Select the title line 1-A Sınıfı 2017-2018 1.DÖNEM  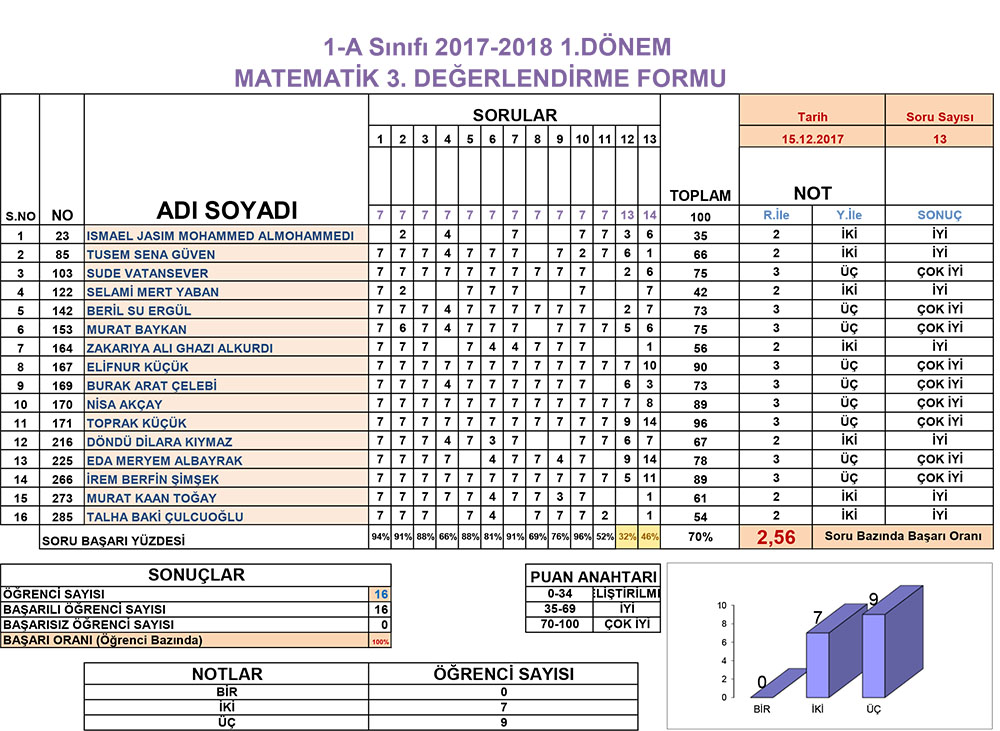497,47
